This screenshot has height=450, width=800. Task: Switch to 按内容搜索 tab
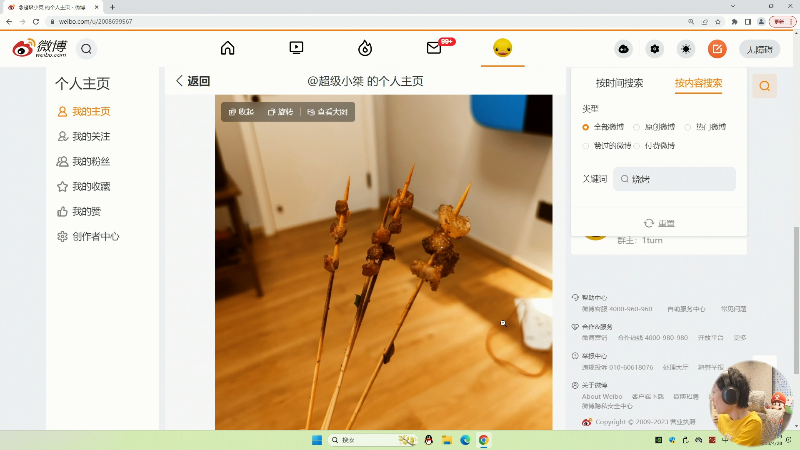click(x=698, y=83)
